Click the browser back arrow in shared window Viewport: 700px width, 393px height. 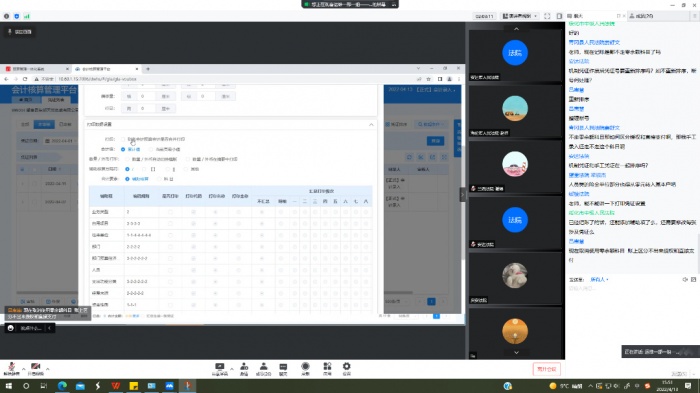point(6,79)
